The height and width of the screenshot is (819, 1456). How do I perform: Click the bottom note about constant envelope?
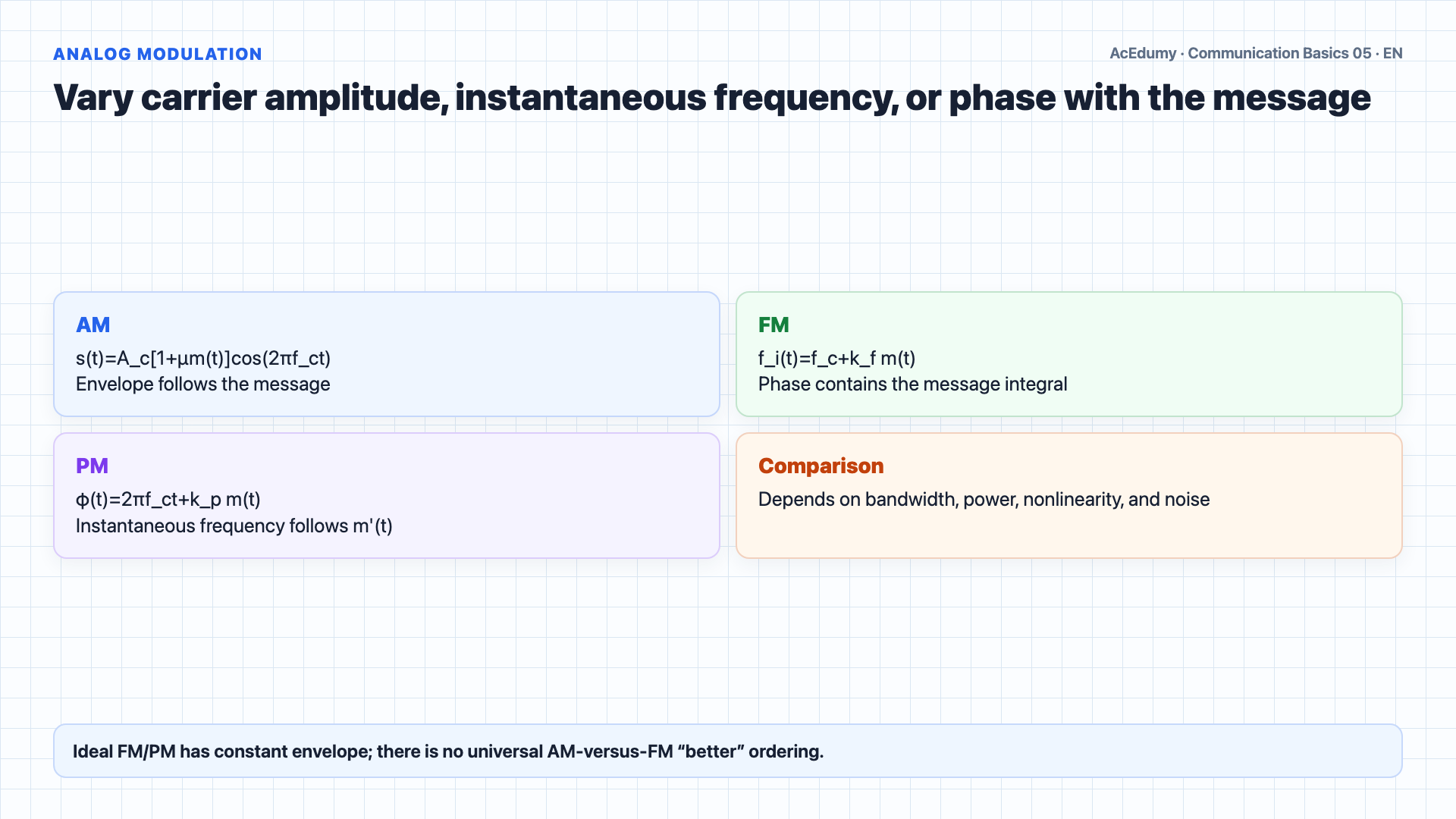(x=448, y=752)
